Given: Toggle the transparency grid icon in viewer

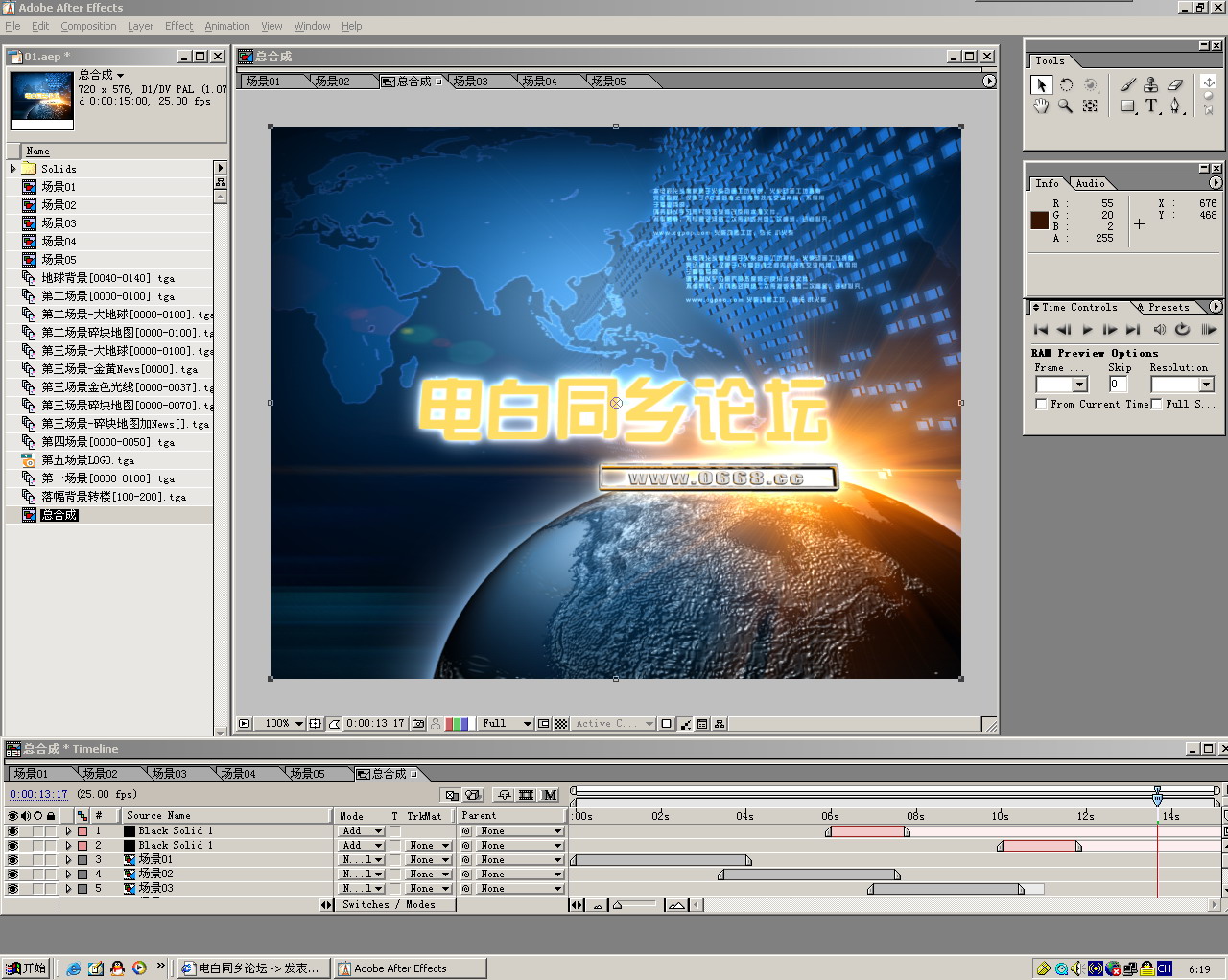Looking at the screenshot, I should tap(561, 724).
